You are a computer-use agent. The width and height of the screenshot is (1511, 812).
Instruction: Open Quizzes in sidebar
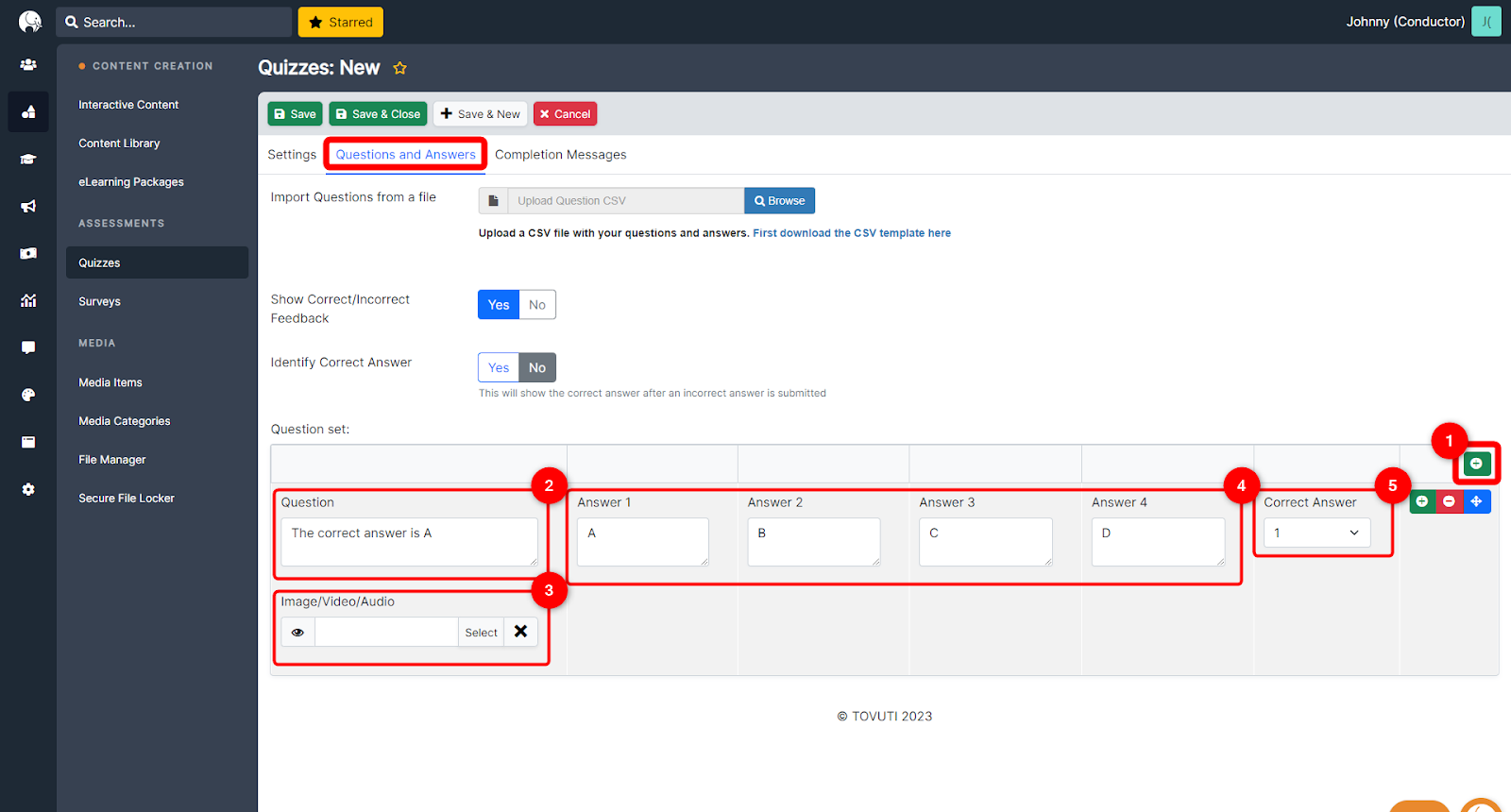click(x=157, y=262)
